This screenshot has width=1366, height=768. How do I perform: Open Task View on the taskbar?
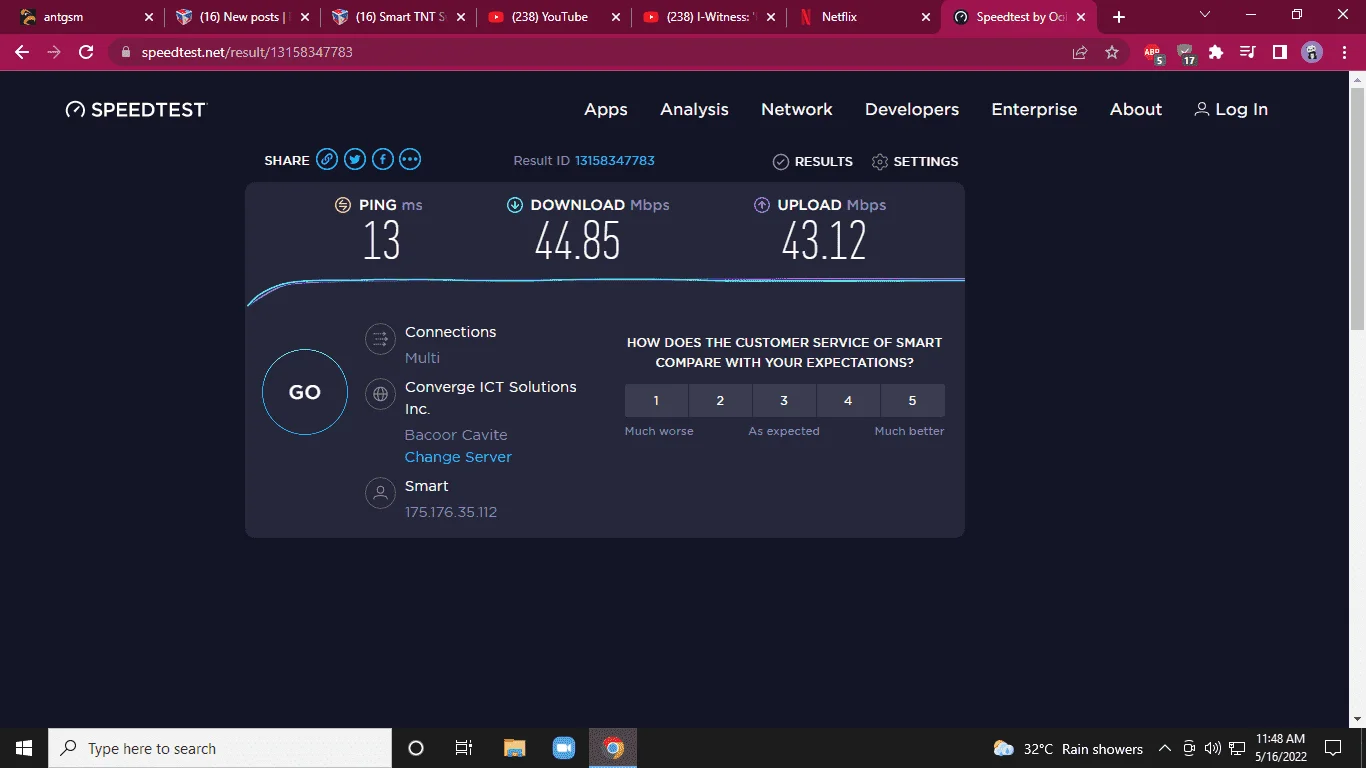tap(464, 748)
